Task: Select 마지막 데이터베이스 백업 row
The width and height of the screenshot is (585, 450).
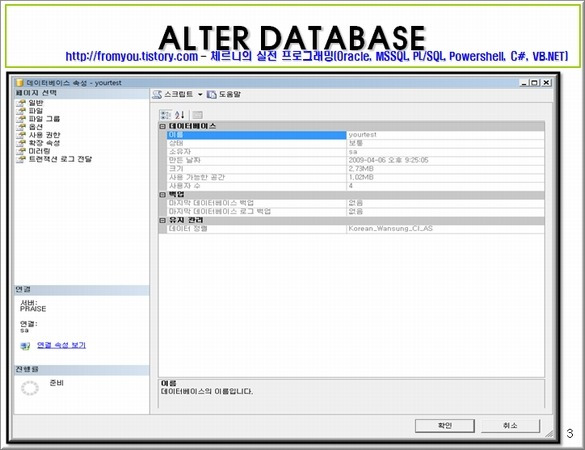Action: click(x=355, y=203)
